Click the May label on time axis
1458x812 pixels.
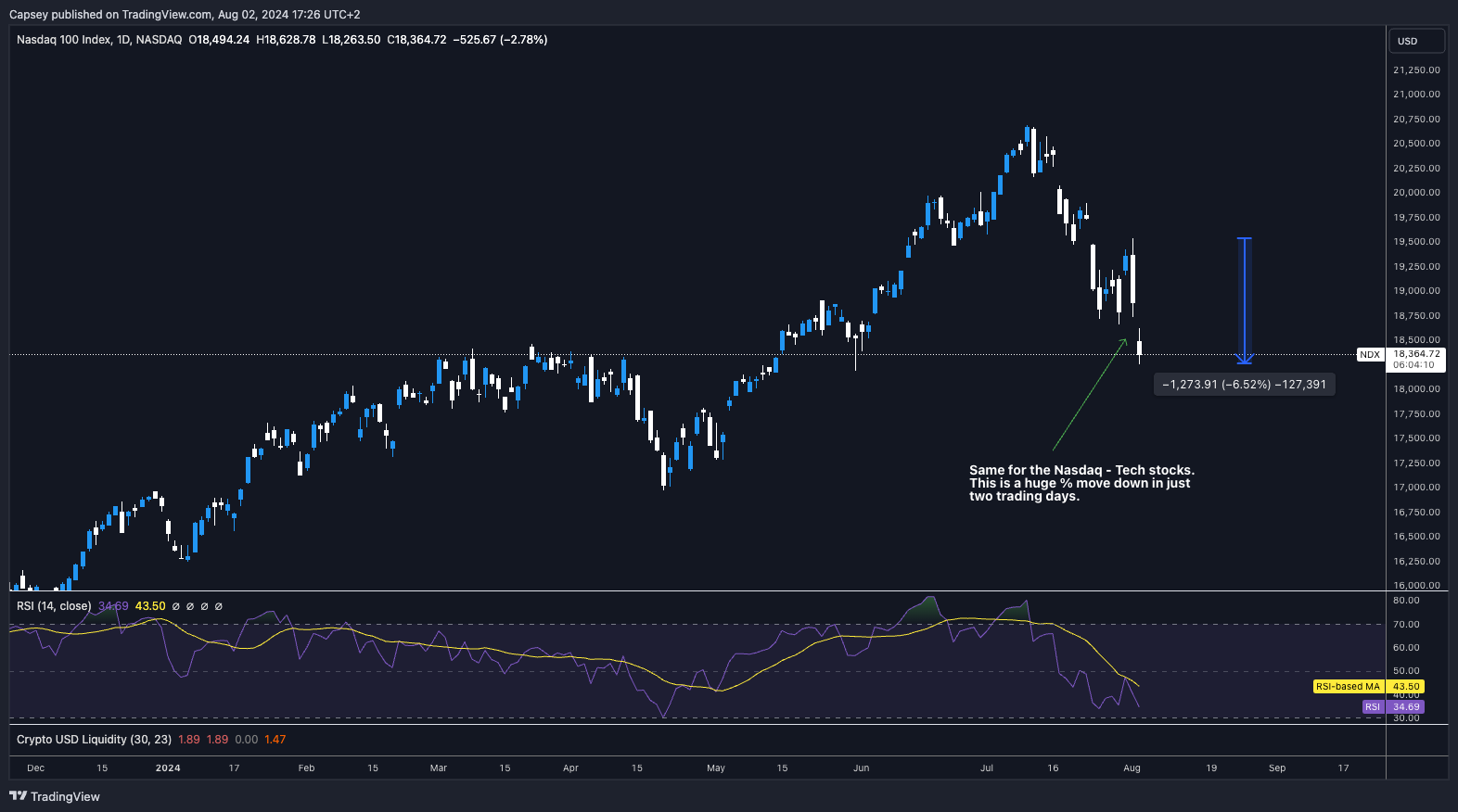(716, 768)
